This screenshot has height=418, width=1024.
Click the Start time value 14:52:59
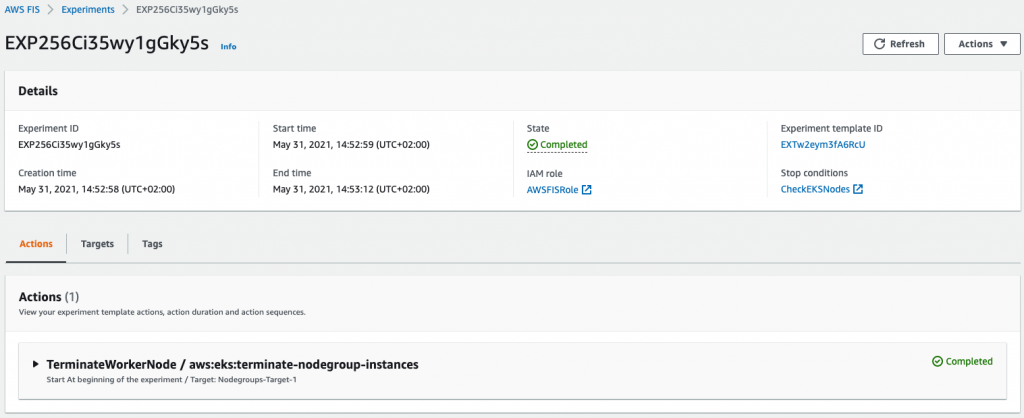(351, 144)
